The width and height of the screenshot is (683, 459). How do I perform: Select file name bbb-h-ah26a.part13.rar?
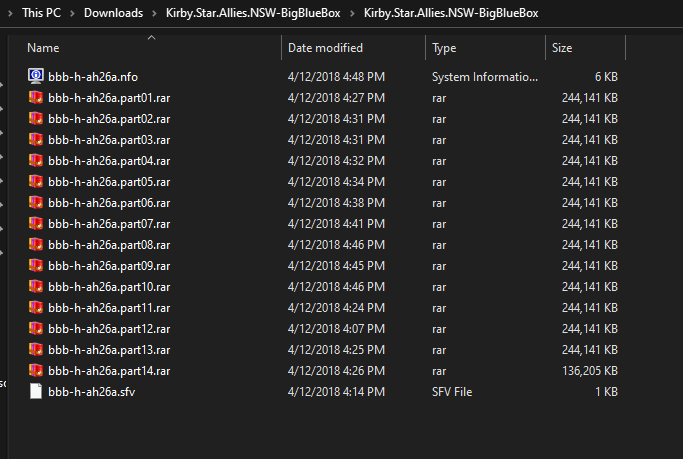coord(109,350)
